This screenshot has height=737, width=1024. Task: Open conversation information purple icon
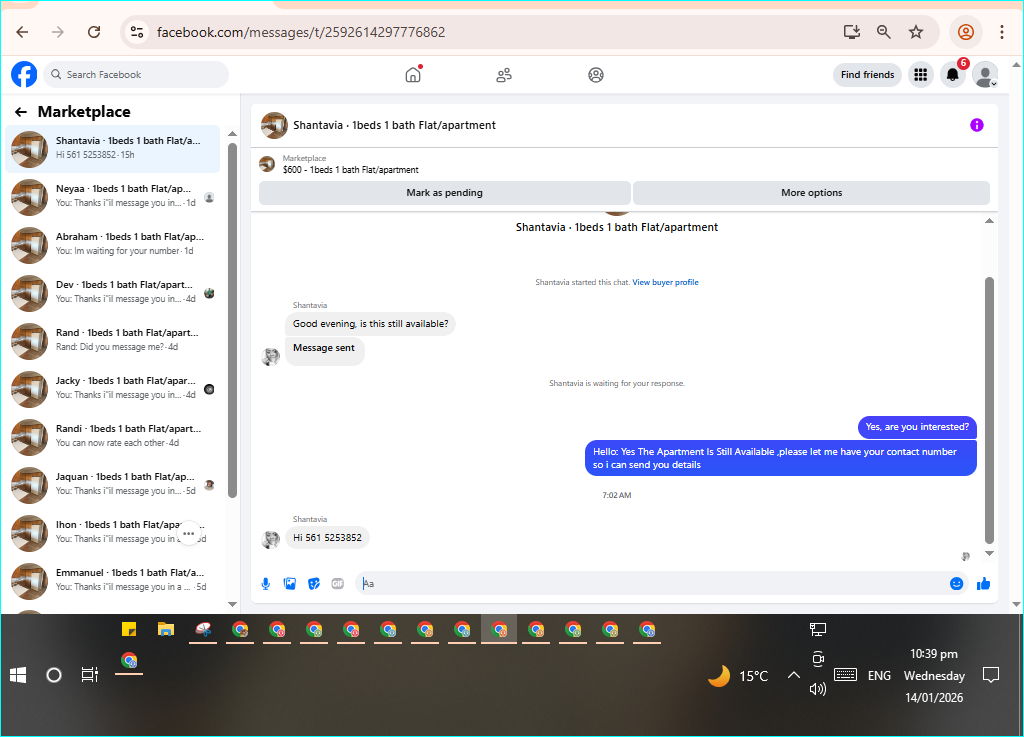[976, 125]
